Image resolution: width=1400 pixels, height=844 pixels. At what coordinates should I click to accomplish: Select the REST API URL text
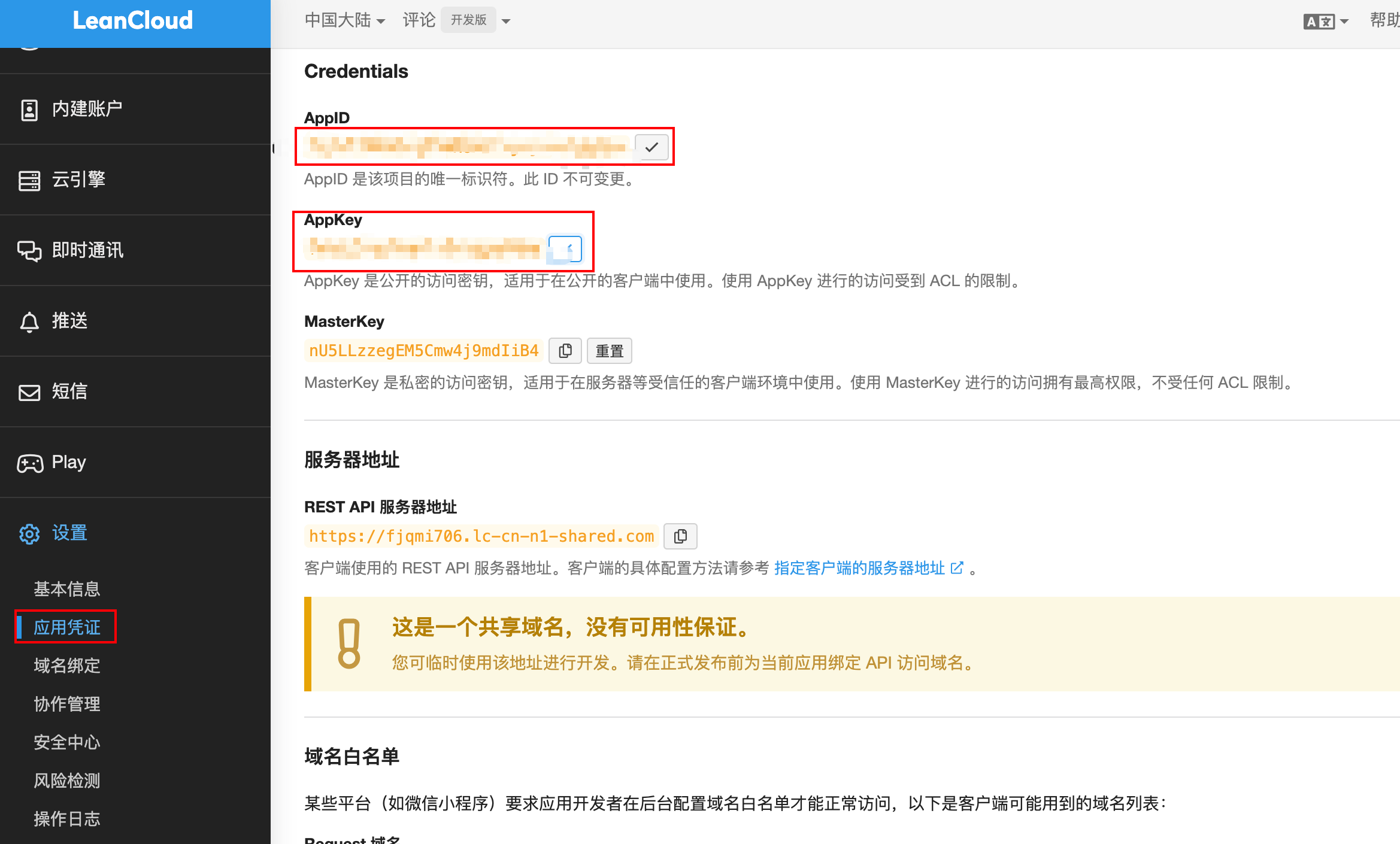481,536
